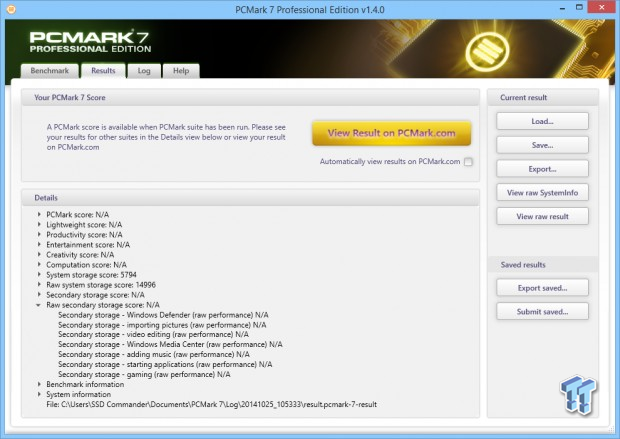620x439 pixels.
Task: Expand the Raw system storage score row
Action: 39,284
